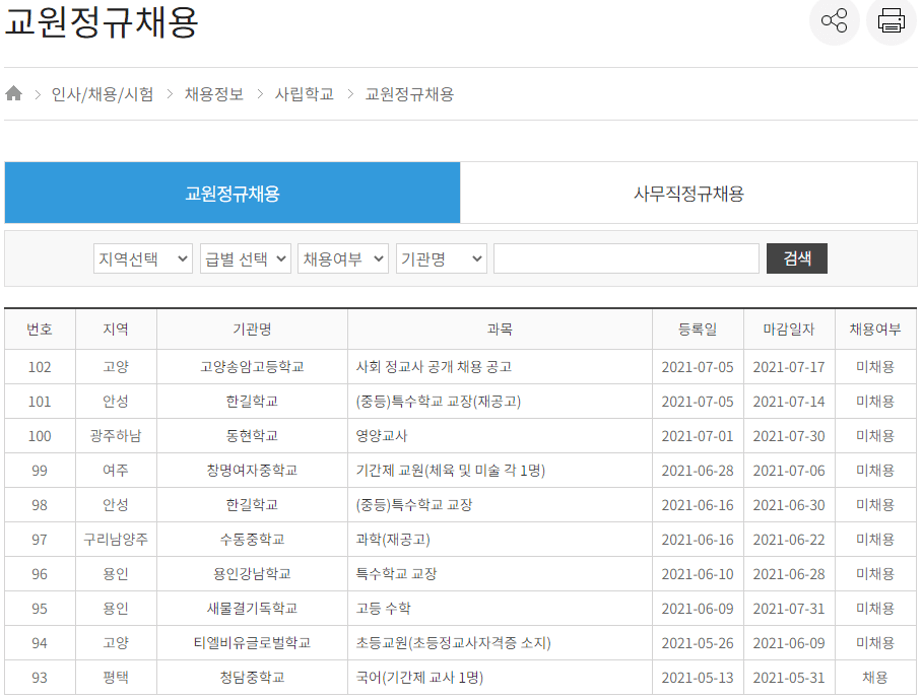Open 사회 정교사 공개 채용 공고 posting
The width and height of the screenshot is (921, 697).
[x=433, y=367]
